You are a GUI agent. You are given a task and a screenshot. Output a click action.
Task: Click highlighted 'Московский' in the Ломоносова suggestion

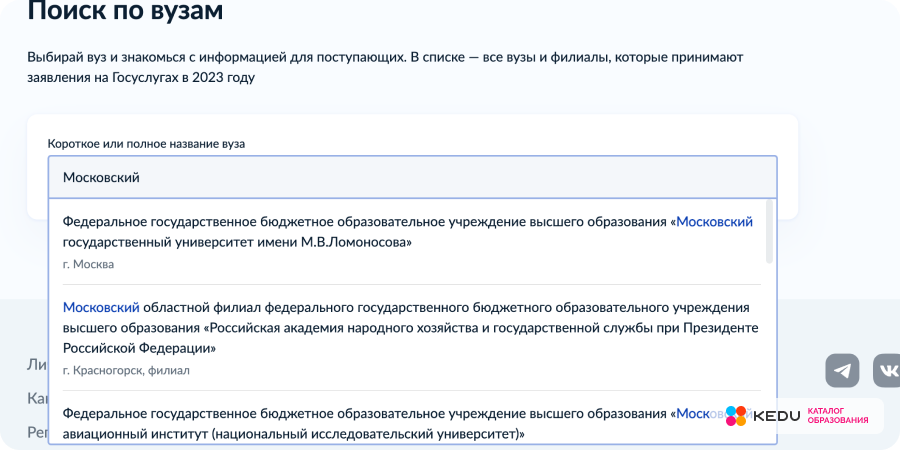click(714, 222)
